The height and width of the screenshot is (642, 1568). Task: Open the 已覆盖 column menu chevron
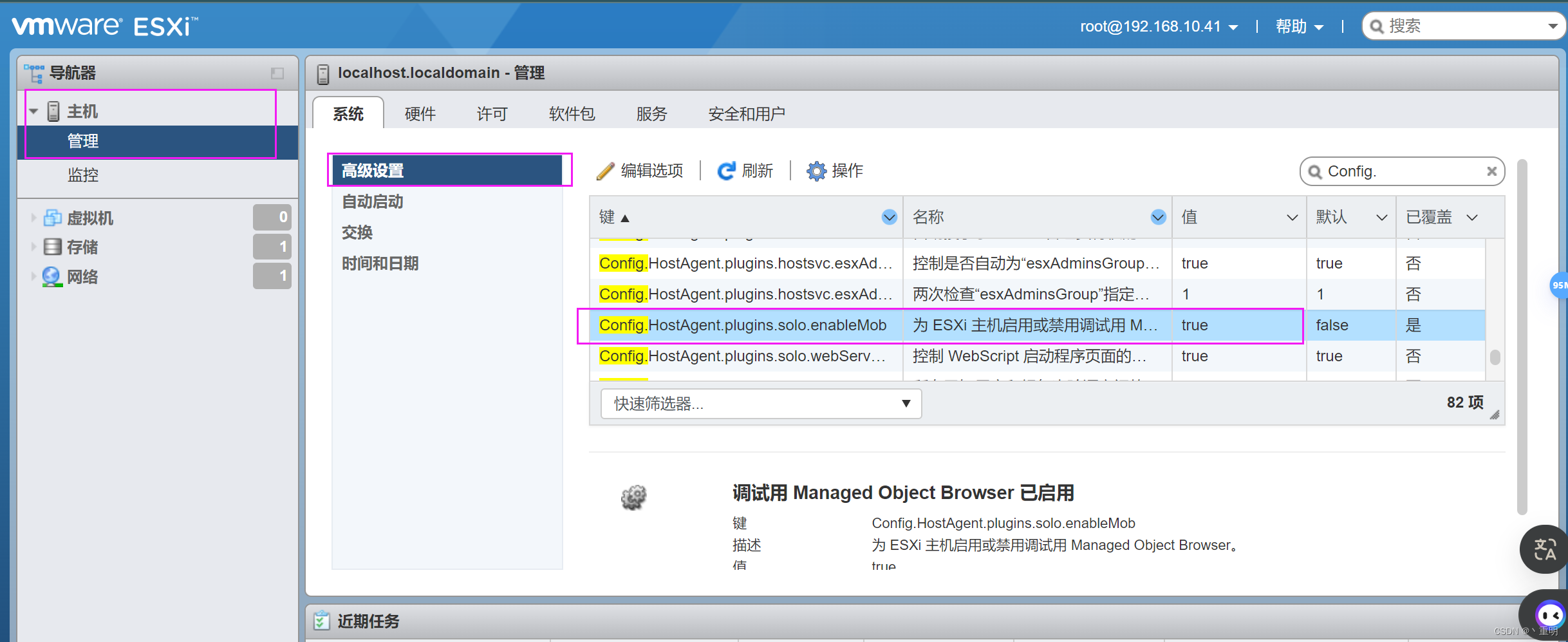[x=1471, y=218]
